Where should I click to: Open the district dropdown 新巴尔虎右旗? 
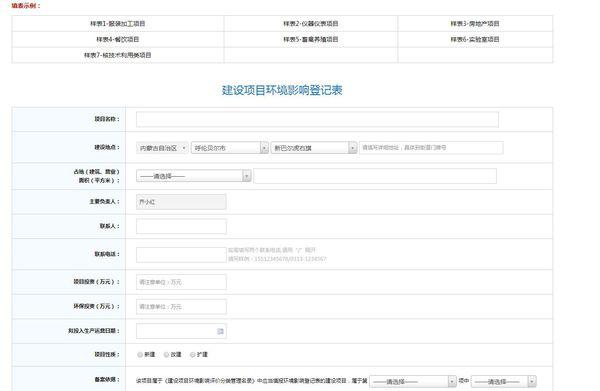pyautogui.click(x=314, y=148)
